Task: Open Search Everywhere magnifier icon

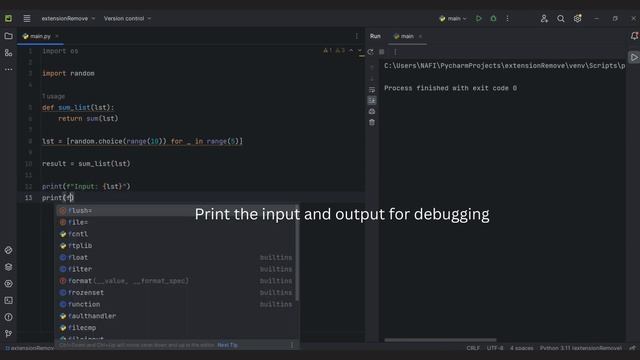Action: pyautogui.click(x=561, y=18)
